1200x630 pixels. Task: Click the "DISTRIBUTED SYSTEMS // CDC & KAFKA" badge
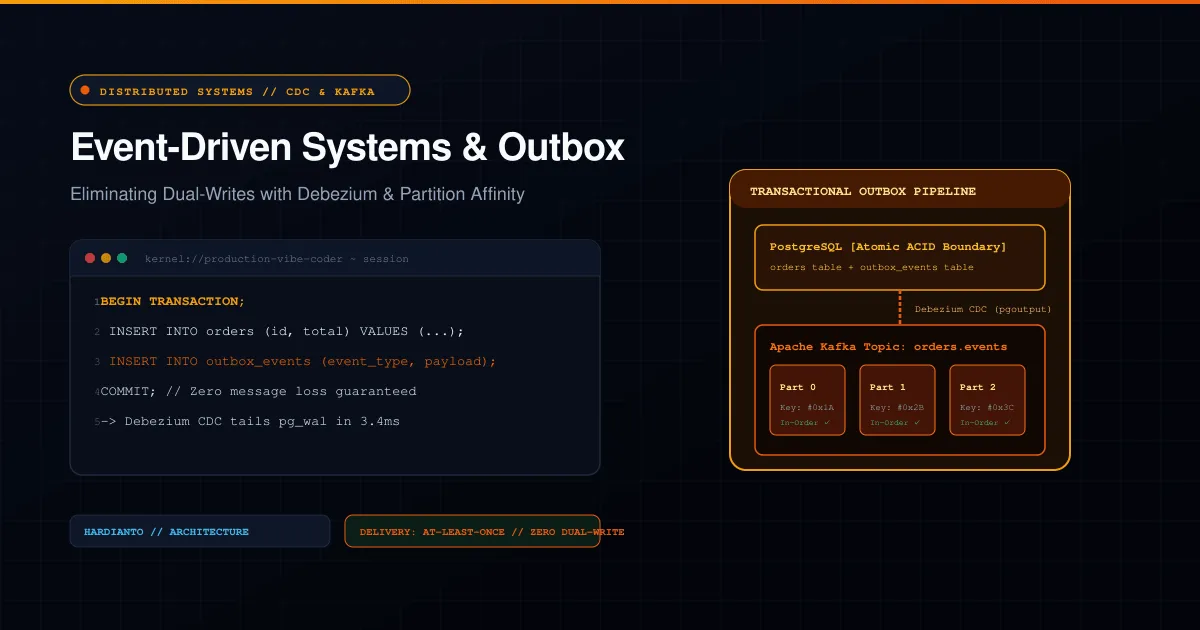click(x=240, y=90)
